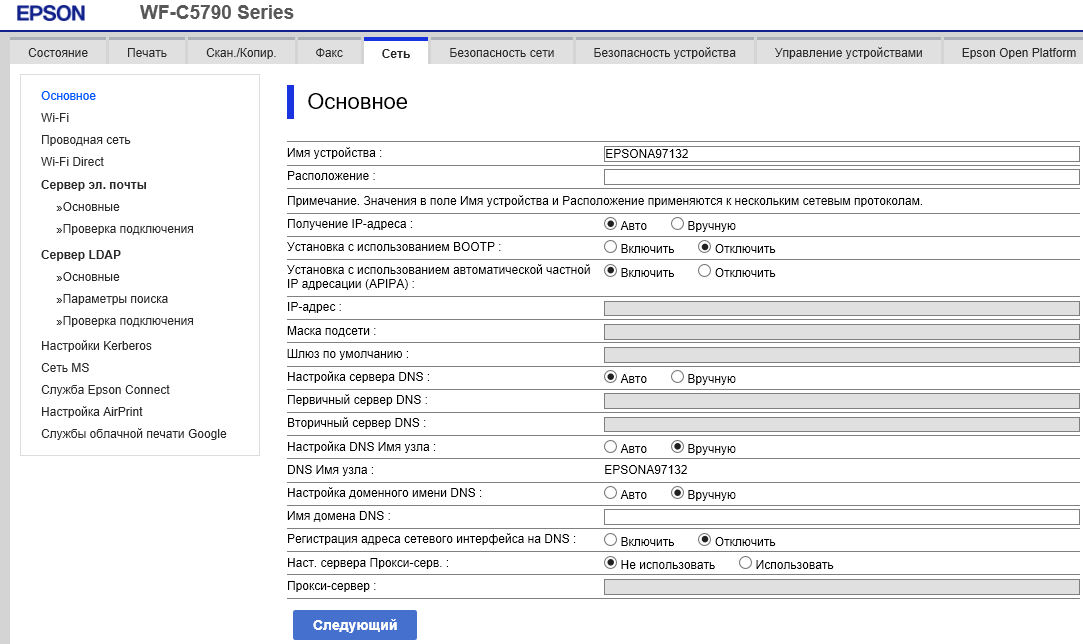
Task: Open the Безопасность сети tab
Action: coord(501,52)
